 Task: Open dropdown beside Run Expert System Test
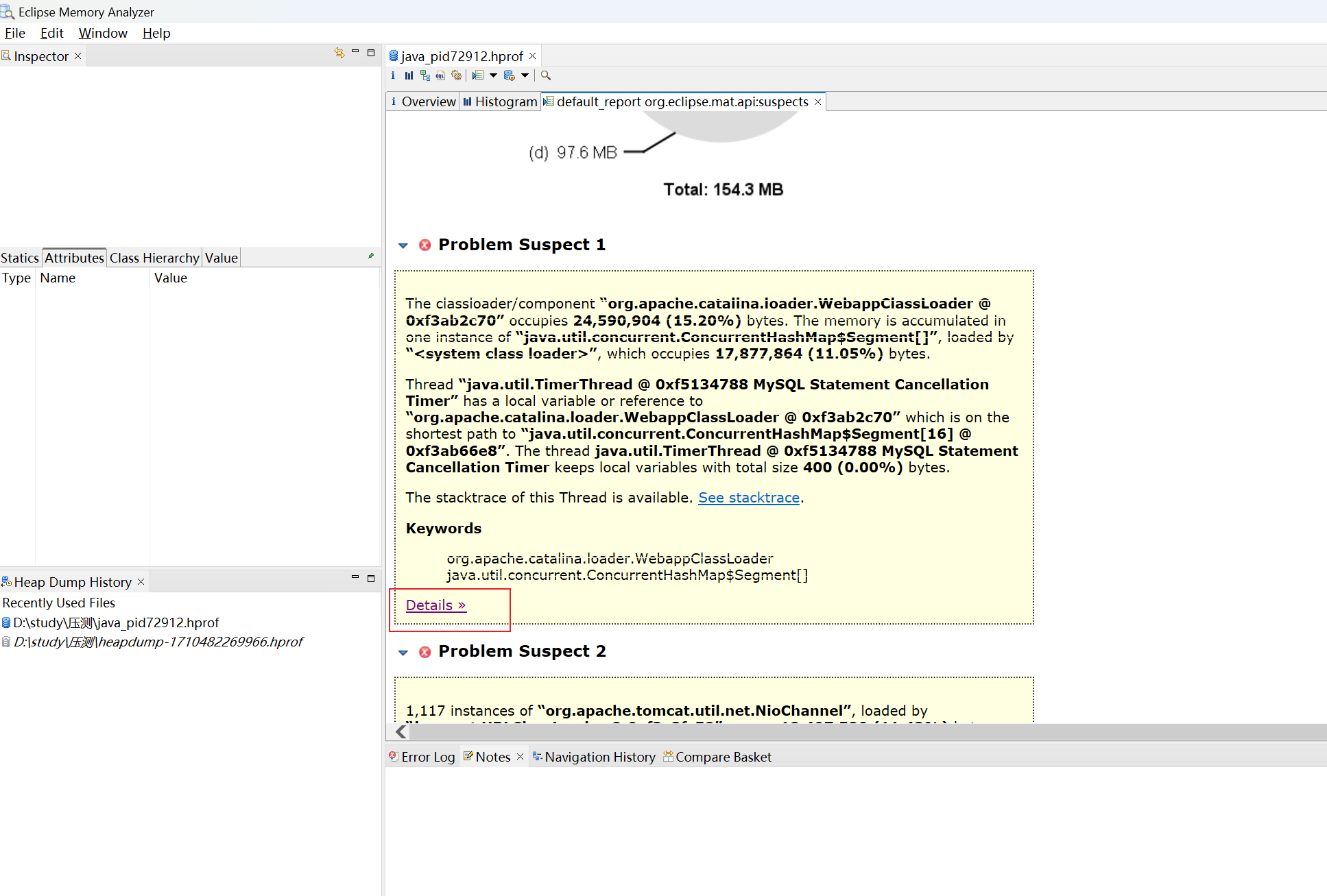click(493, 75)
